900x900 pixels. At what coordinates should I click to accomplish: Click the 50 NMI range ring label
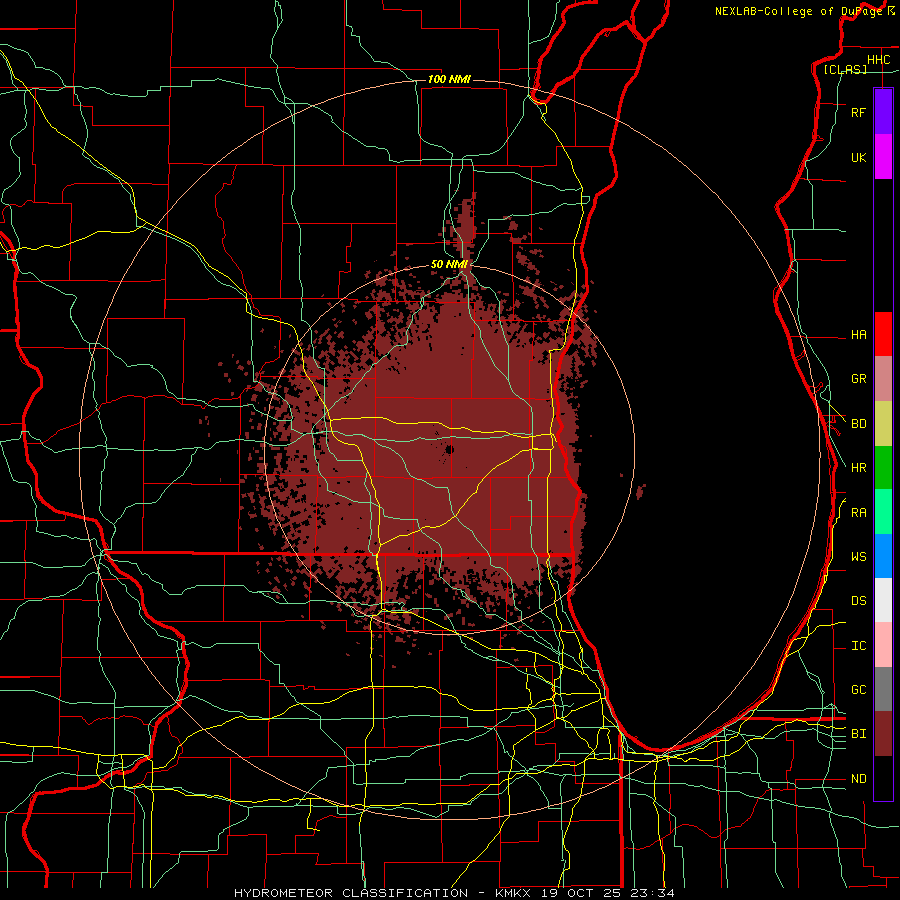[449, 265]
